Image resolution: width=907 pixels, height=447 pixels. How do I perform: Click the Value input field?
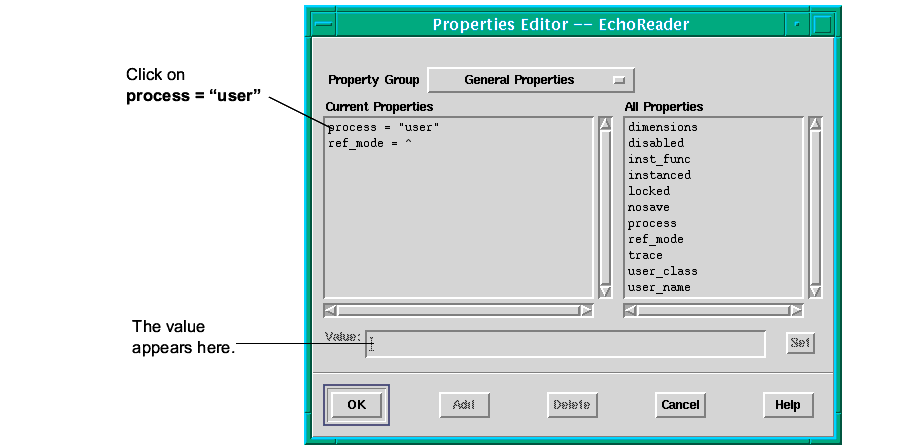click(565, 344)
